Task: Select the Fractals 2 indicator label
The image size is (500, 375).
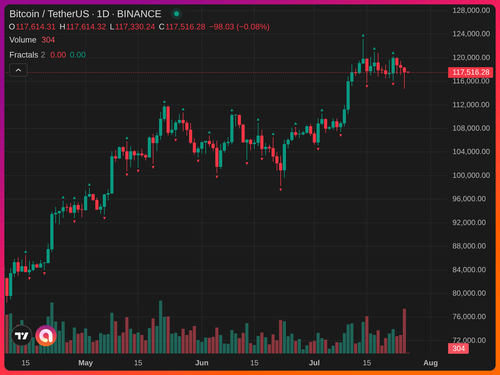Action: point(27,55)
